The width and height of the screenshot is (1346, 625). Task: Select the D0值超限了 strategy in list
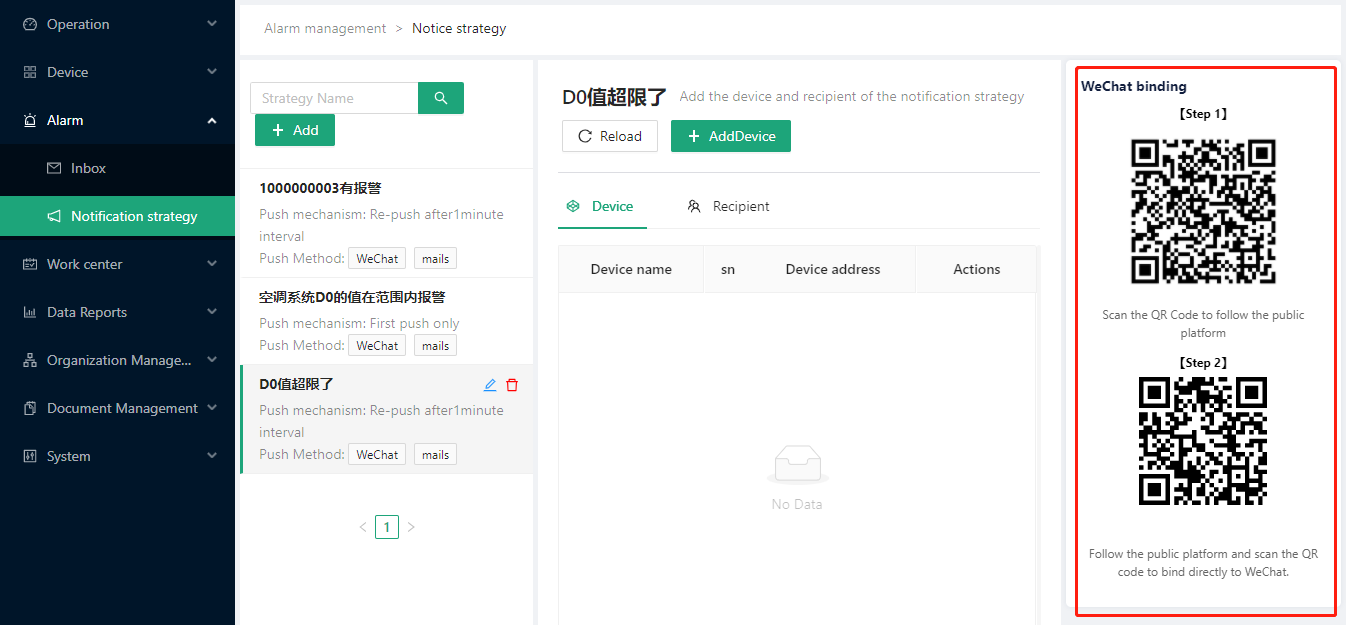pos(387,419)
